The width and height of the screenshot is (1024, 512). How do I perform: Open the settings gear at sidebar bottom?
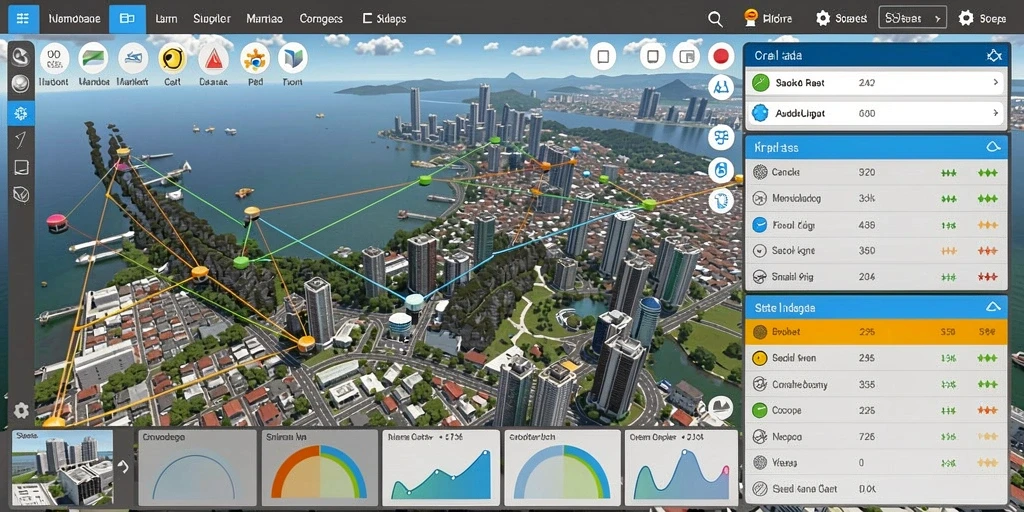coord(21,410)
